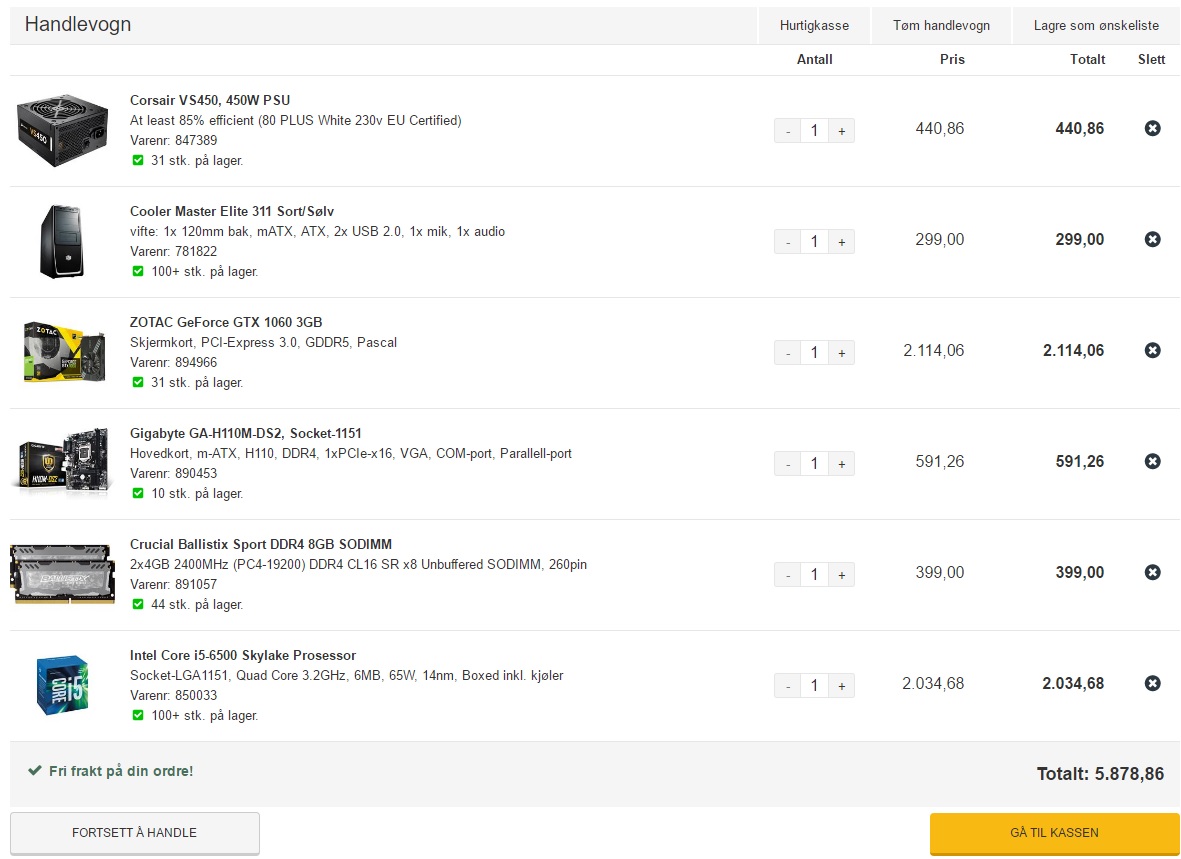Open Intel Core i5-6500 Skylake product link
This screenshot has width=1181, height=859.
(243, 655)
